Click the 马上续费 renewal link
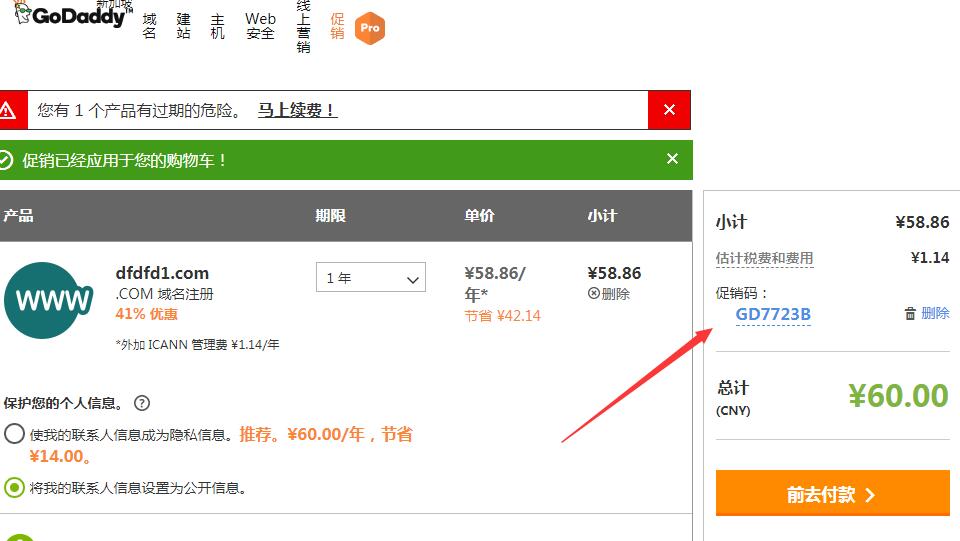Viewport: 960px width, 541px height. [297, 111]
